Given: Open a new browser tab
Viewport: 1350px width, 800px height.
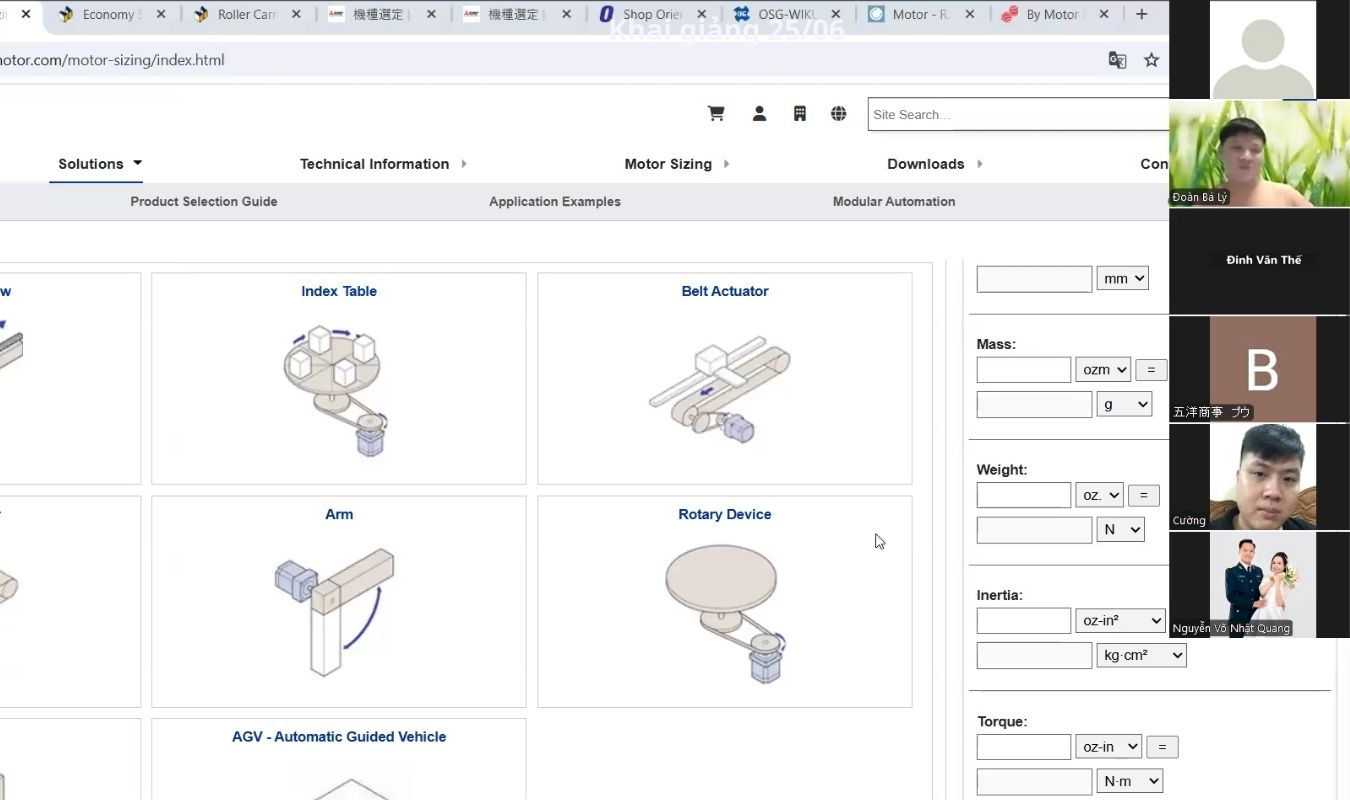Looking at the screenshot, I should tap(1142, 14).
